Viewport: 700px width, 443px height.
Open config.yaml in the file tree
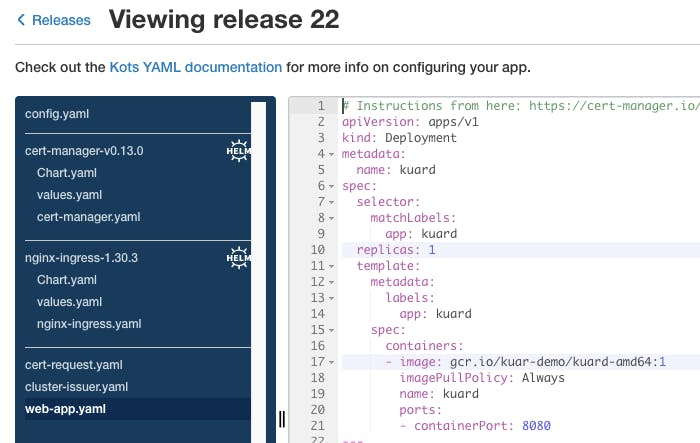[x=57, y=114]
